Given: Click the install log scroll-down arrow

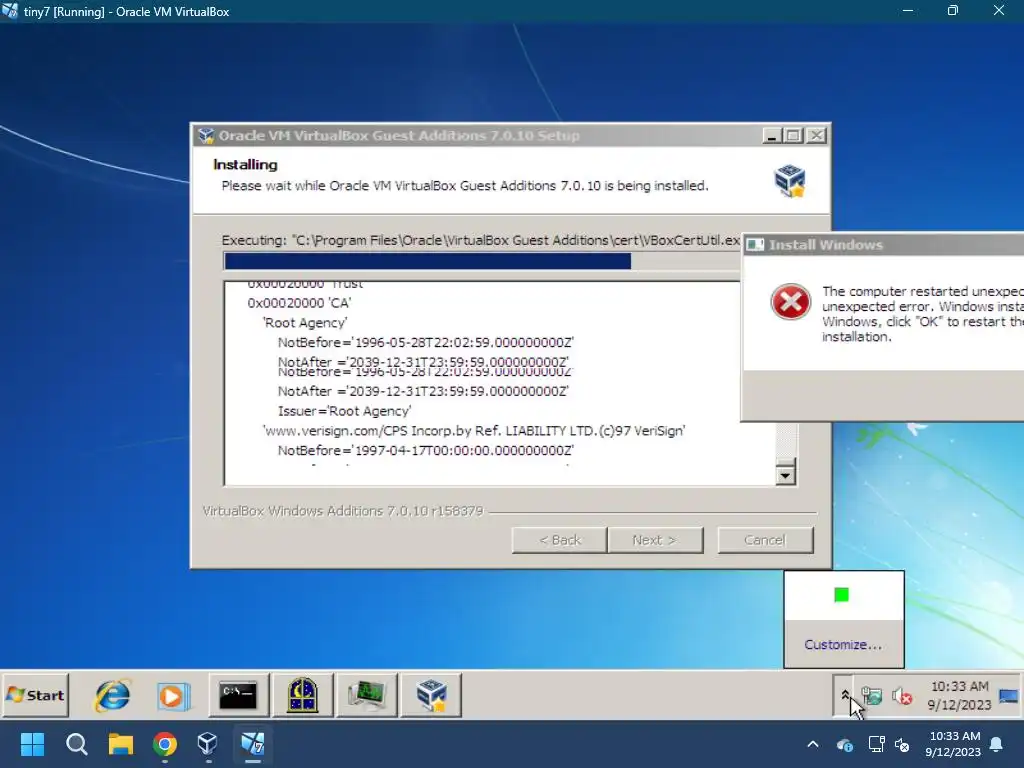Looking at the screenshot, I should [x=786, y=475].
